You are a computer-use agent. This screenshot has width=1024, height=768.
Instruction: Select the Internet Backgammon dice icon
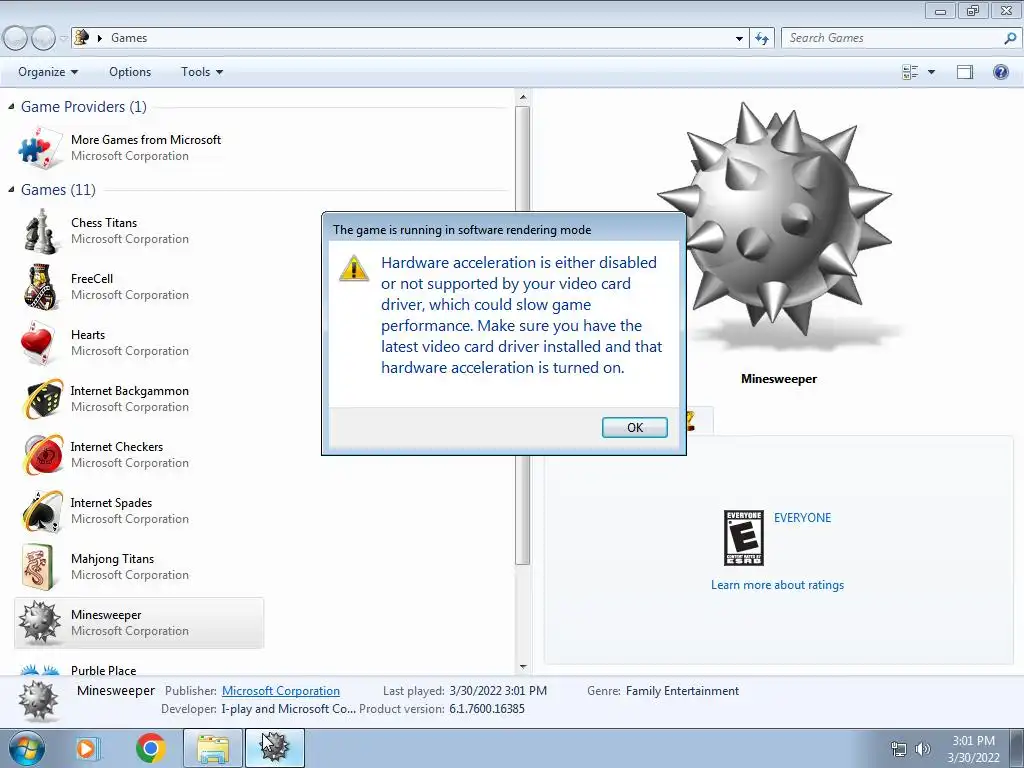point(43,398)
